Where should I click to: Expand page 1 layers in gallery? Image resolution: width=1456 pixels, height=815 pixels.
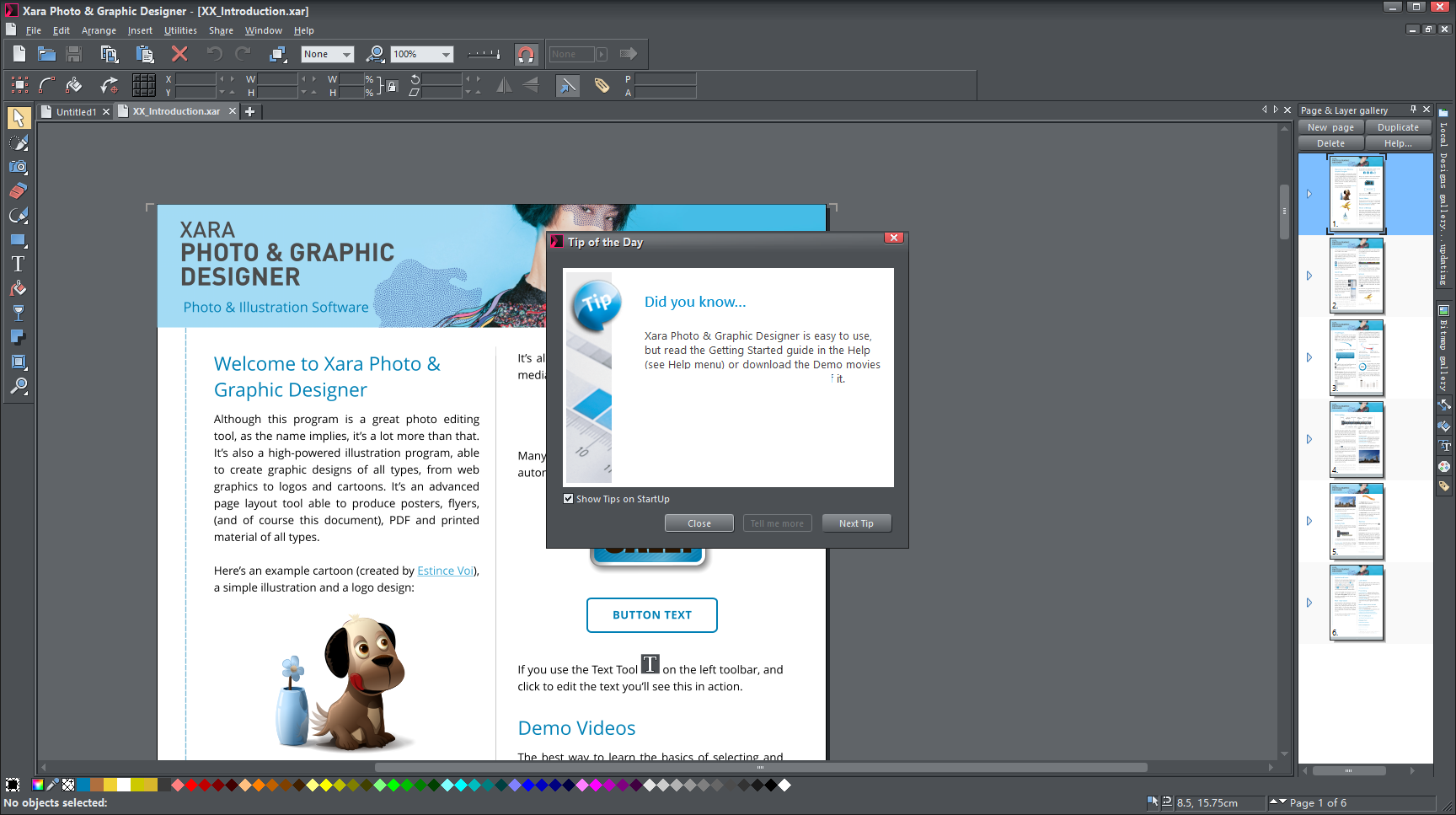[x=1309, y=194]
